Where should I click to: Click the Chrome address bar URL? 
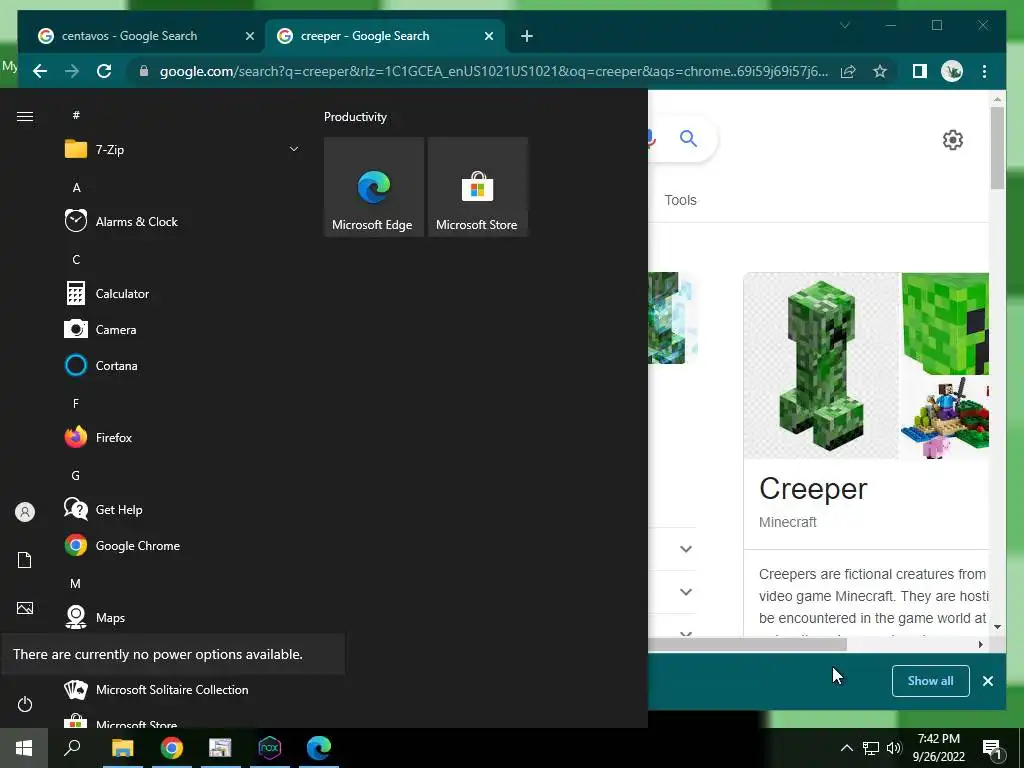pyautogui.click(x=494, y=71)
